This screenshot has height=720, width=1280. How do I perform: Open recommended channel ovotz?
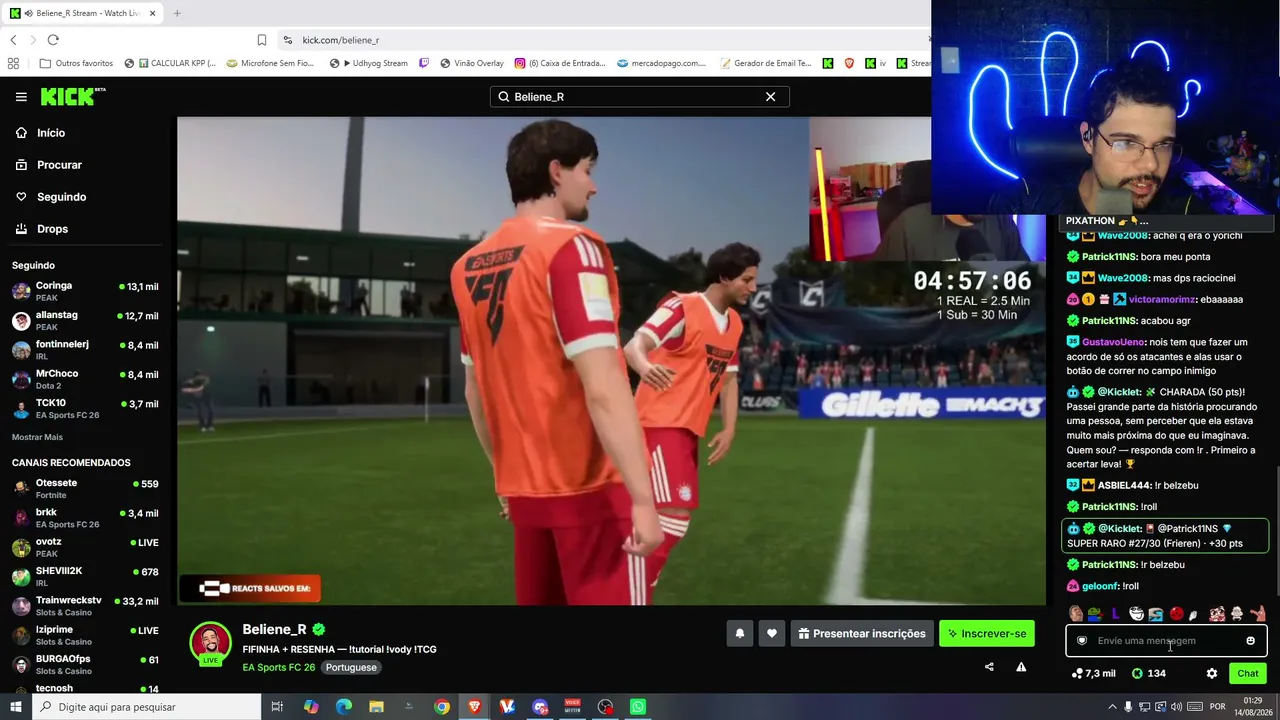tap(85, 547)
